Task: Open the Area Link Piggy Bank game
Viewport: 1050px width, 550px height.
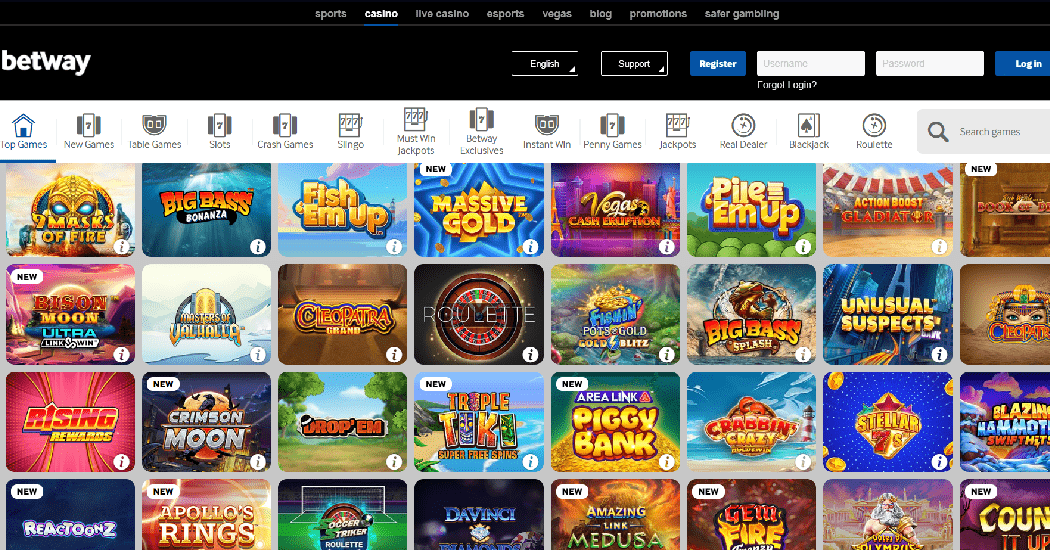Action: (x=615, y=422)
